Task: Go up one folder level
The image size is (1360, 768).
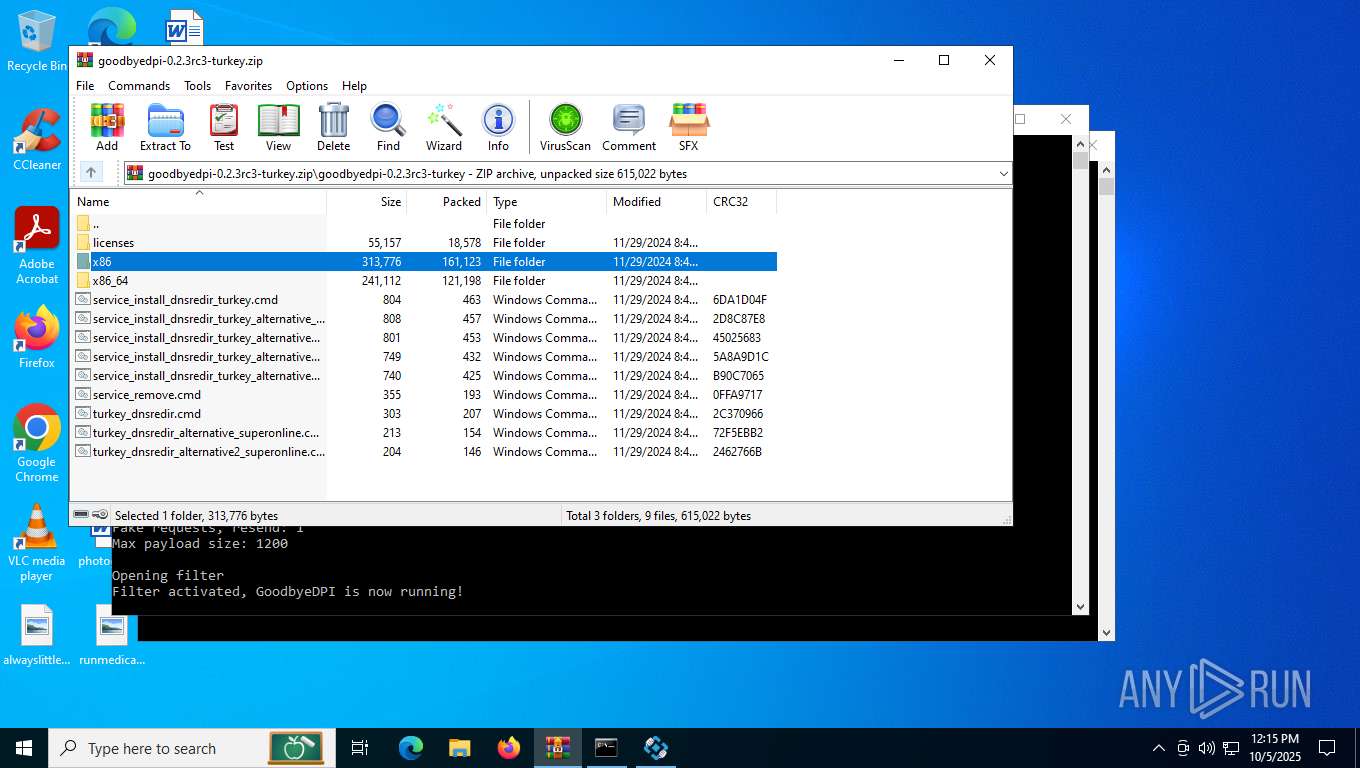Action: 91,173
